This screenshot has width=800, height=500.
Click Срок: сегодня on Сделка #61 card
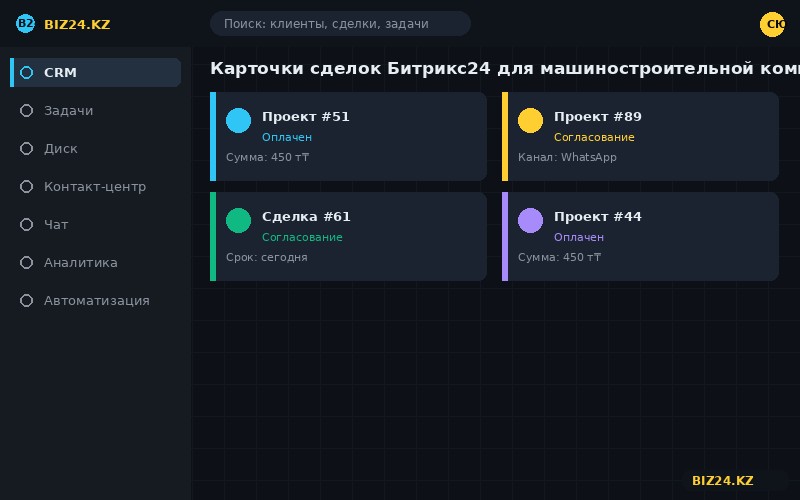[x=267, y=257]
